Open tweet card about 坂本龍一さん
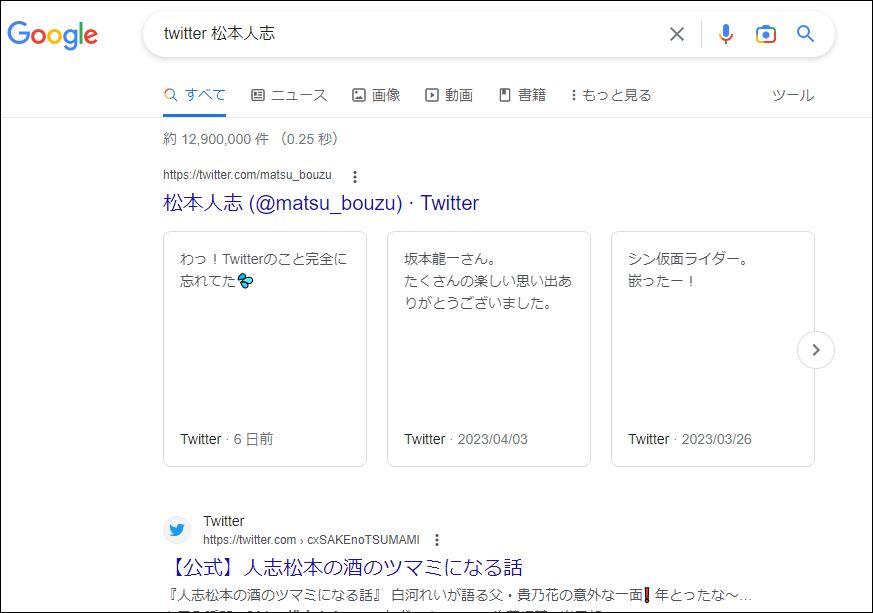The height and width of the screenshot is (613, 873). pos(489,349)
